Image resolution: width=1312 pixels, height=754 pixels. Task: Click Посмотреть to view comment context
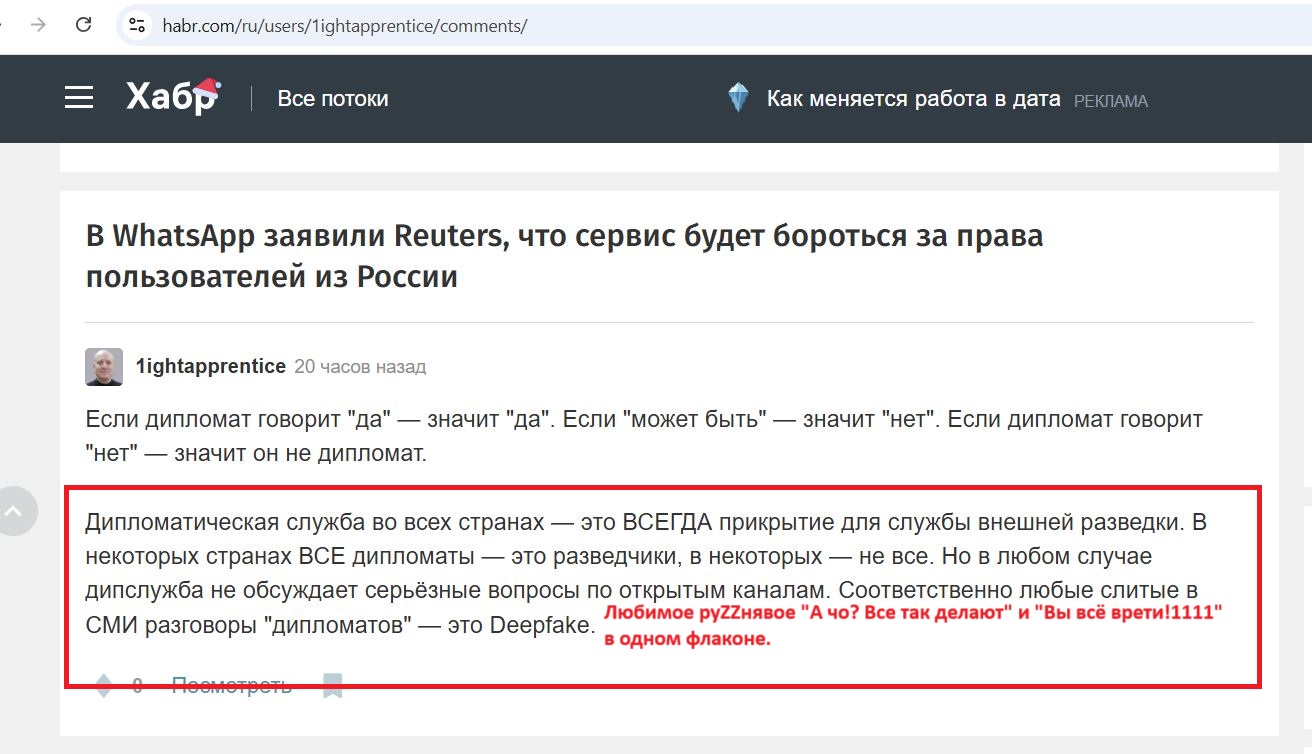[233, 685]
